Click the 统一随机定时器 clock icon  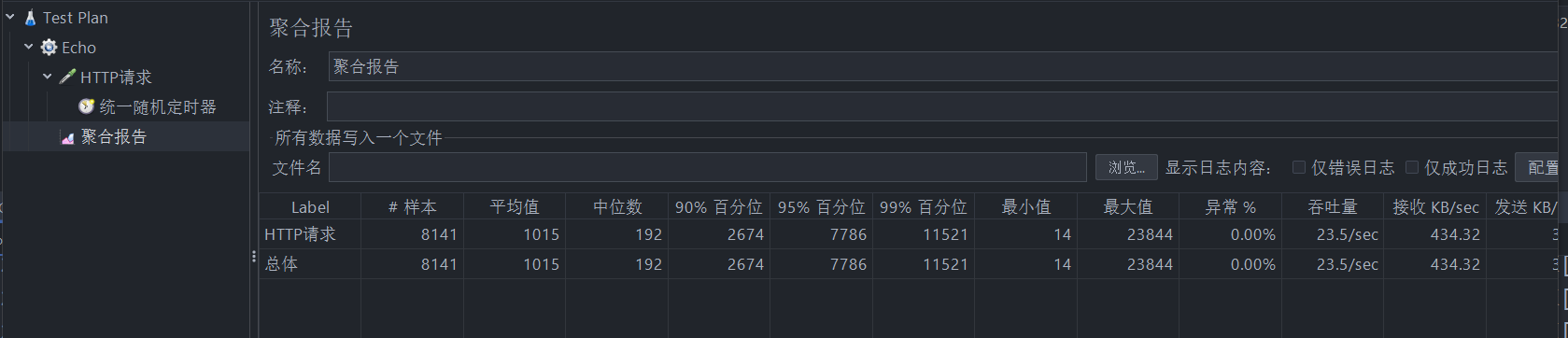86,106
